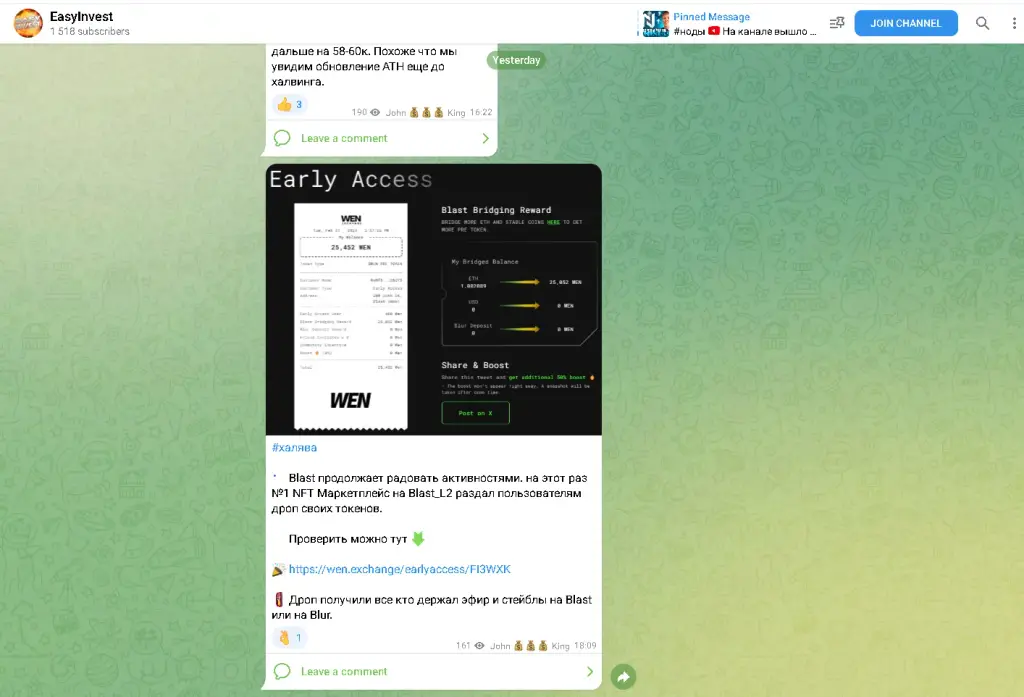Expand comments chevron on the 16:22 post
Viewport: 1024px width, 697px height.
click(485, 138)
